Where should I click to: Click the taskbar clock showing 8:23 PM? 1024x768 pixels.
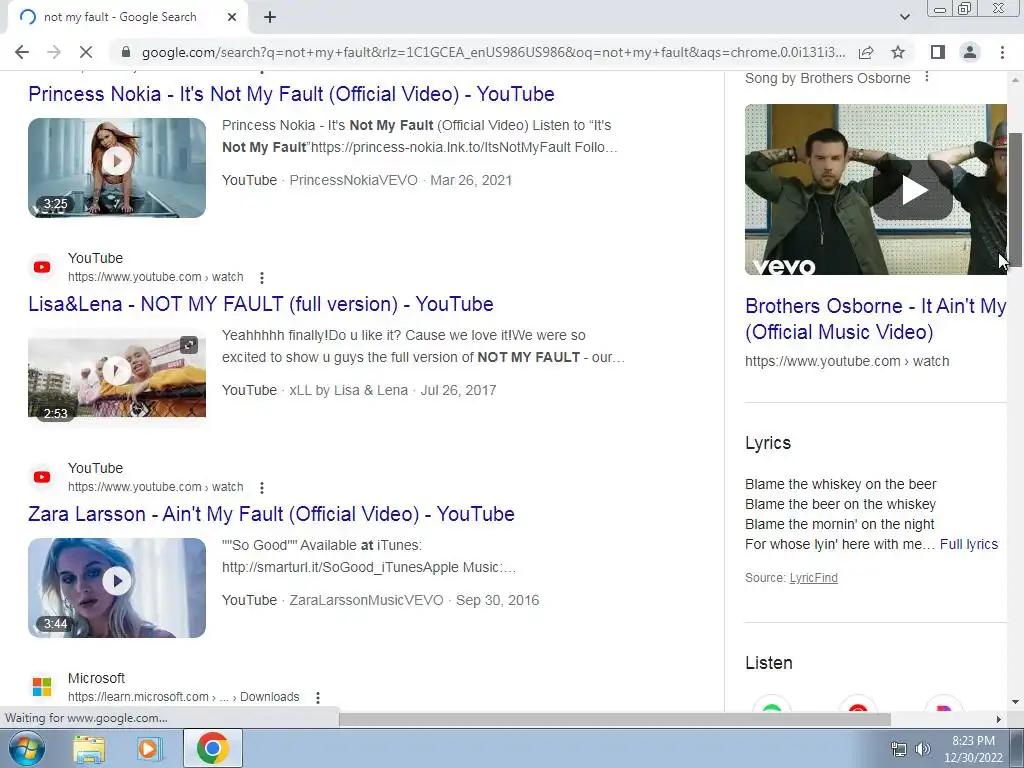(x=973, y=749)
